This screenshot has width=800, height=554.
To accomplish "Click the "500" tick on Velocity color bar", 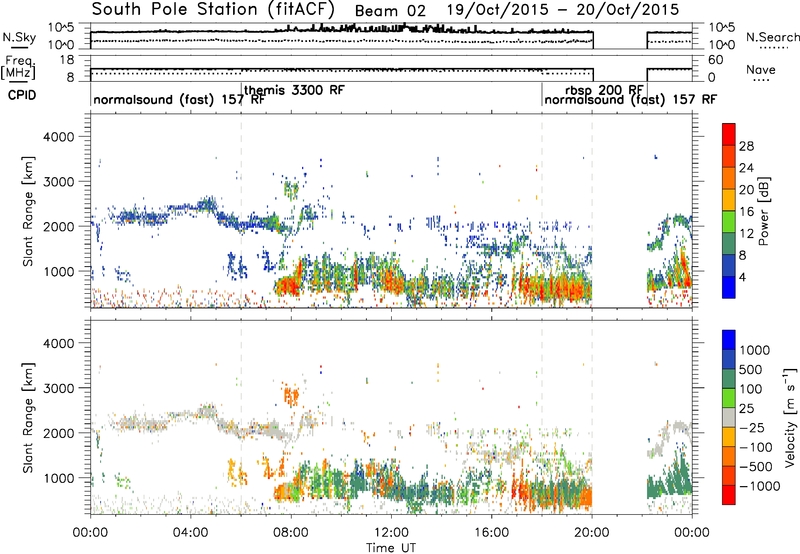I will pyautogui.click(x=751, y=369).
